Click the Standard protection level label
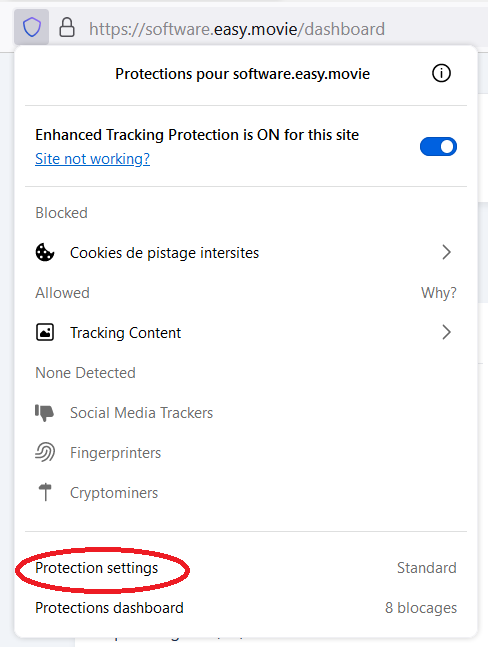The image size is (488, 647). pyautogui.click(x=427, y=568)
